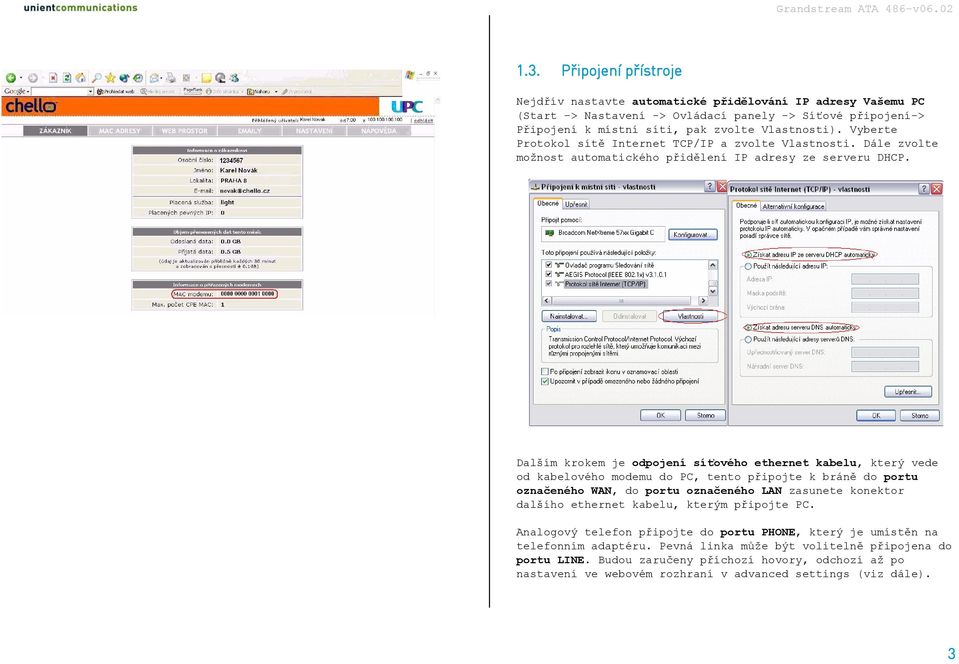Click the Adresa IP input field
Image resolution: width=959 pixels, height=664 pixels.
(885, 279)
